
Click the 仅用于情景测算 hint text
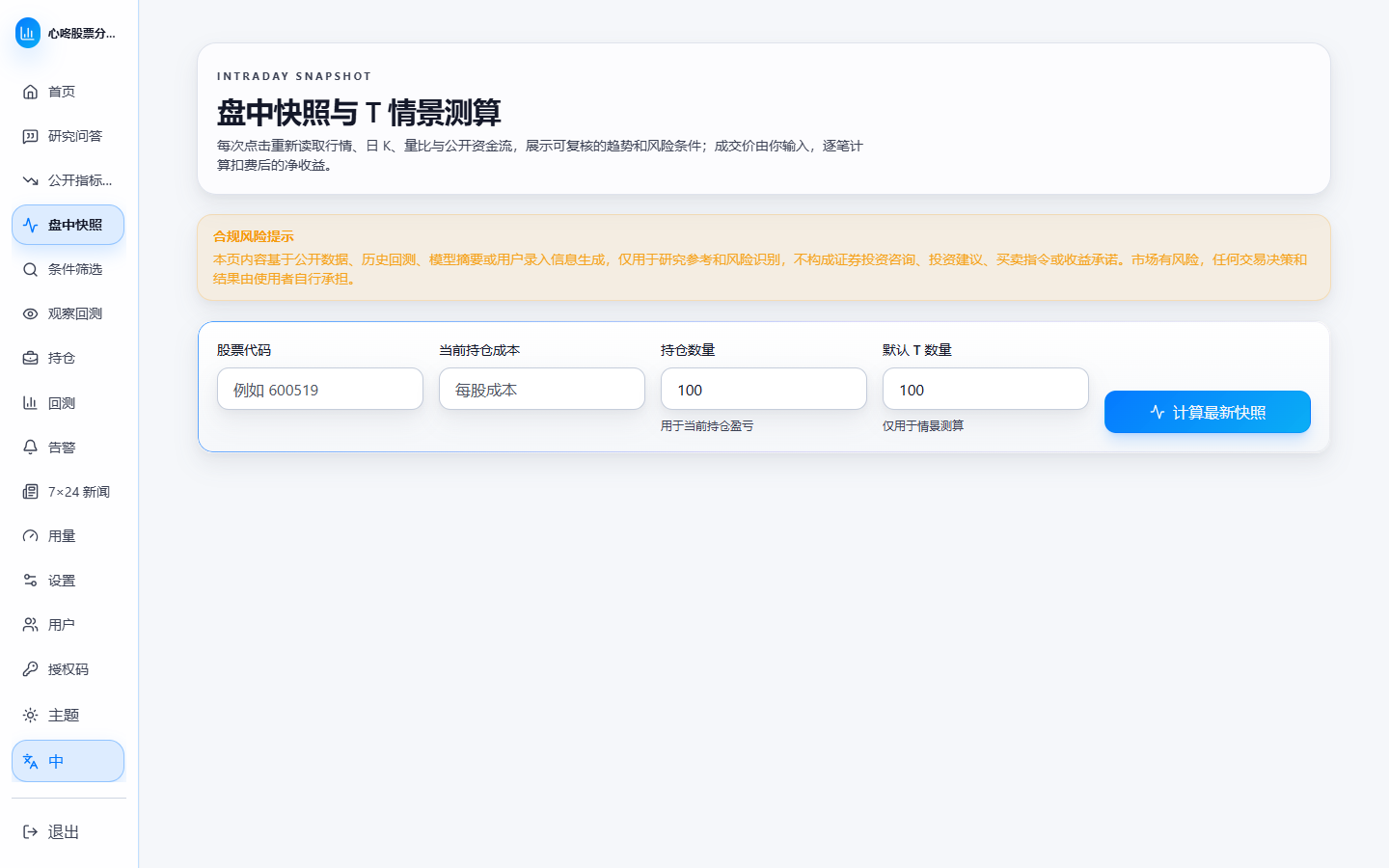click(923, 425)
